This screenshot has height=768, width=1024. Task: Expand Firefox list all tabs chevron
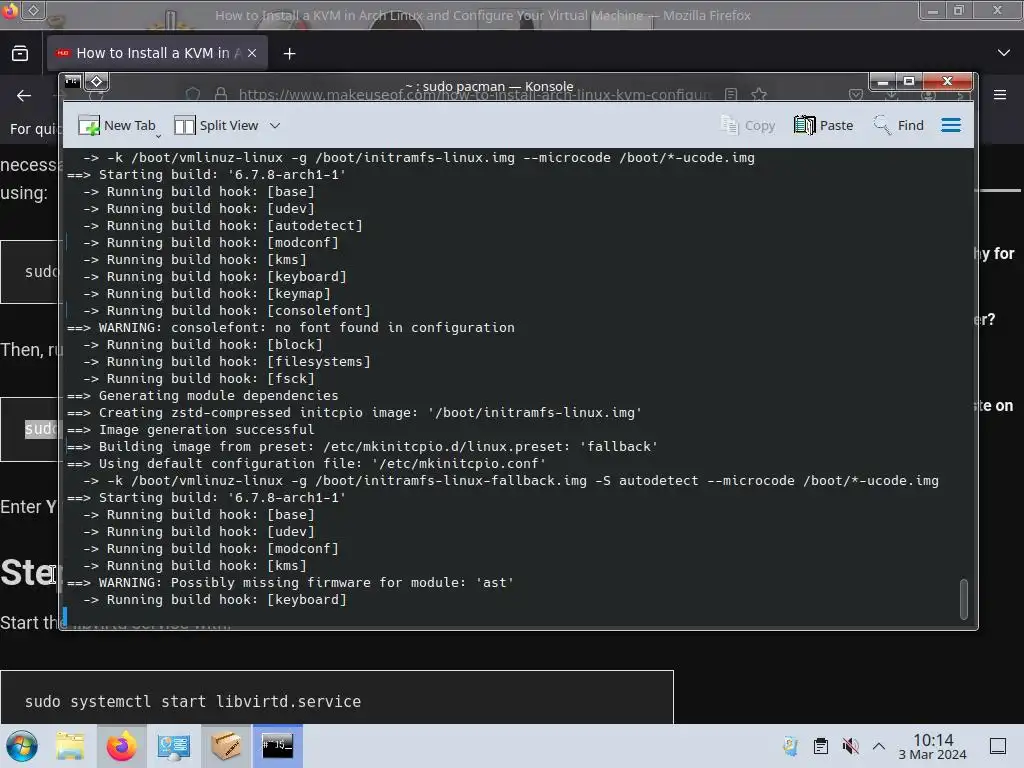tap(1004, 53)
